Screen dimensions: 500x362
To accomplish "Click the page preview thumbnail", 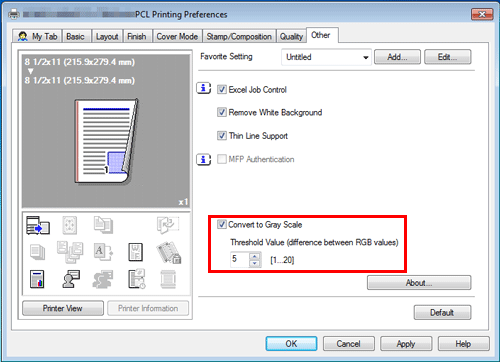I will (106, 141).
